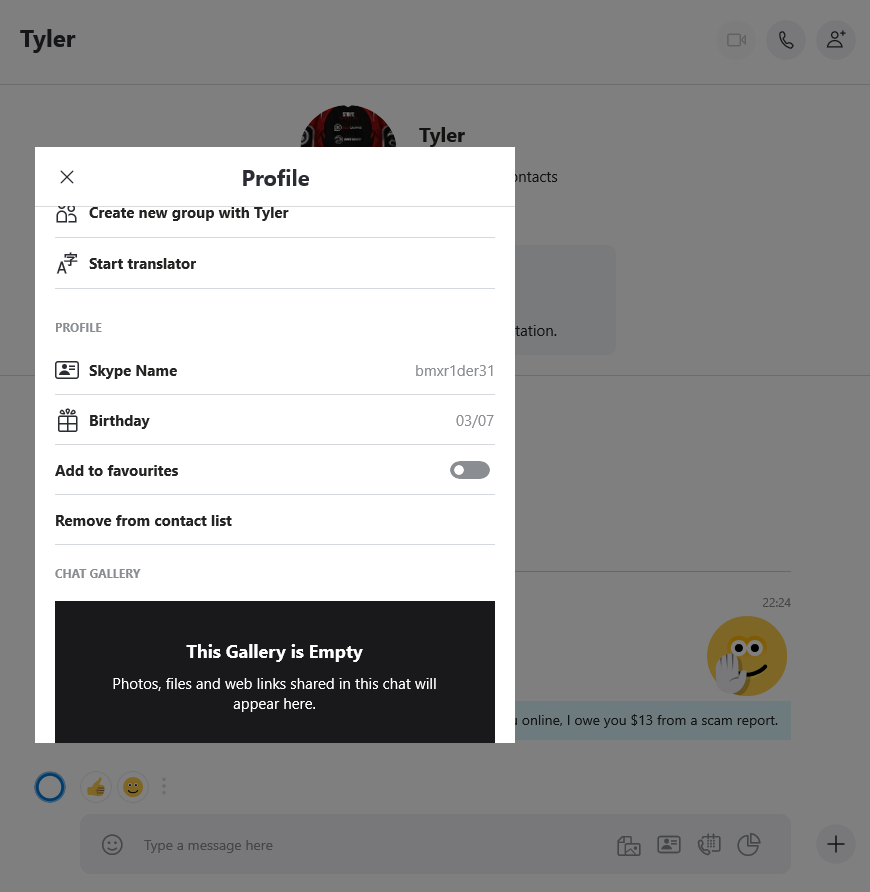Toggle the Add to favourites switch
Image resolution: width=870 pixels, height=892 pixels.
pyautogui.click(x=469, y=470)
